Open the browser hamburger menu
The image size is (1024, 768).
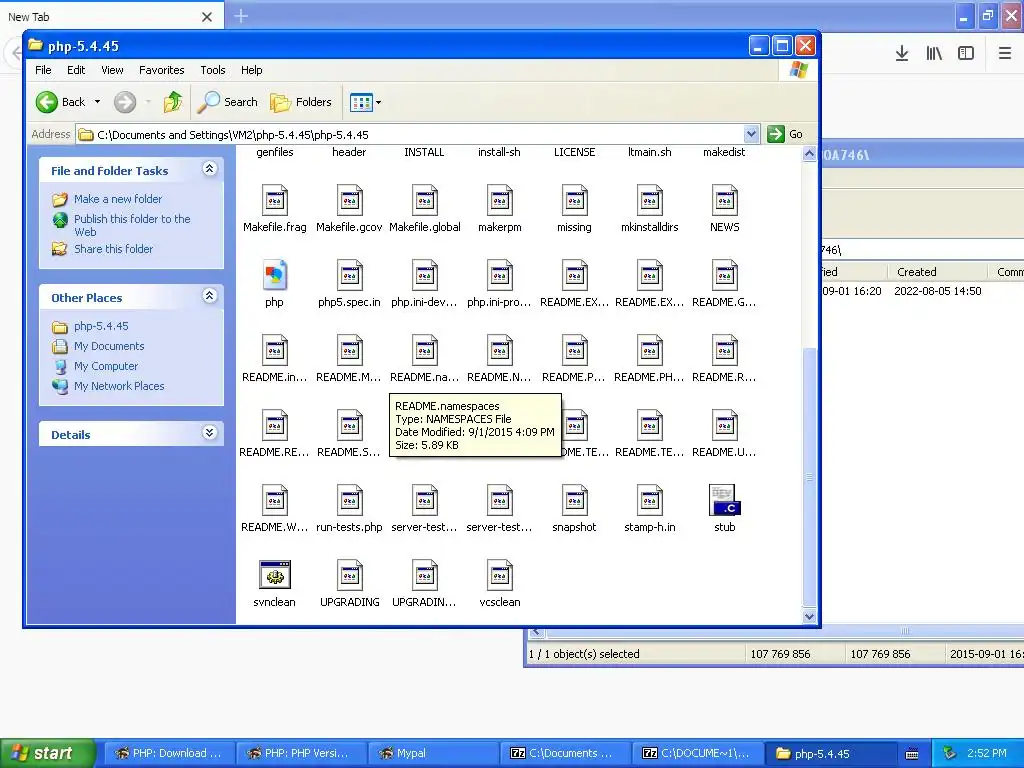tap(1005, 54)
